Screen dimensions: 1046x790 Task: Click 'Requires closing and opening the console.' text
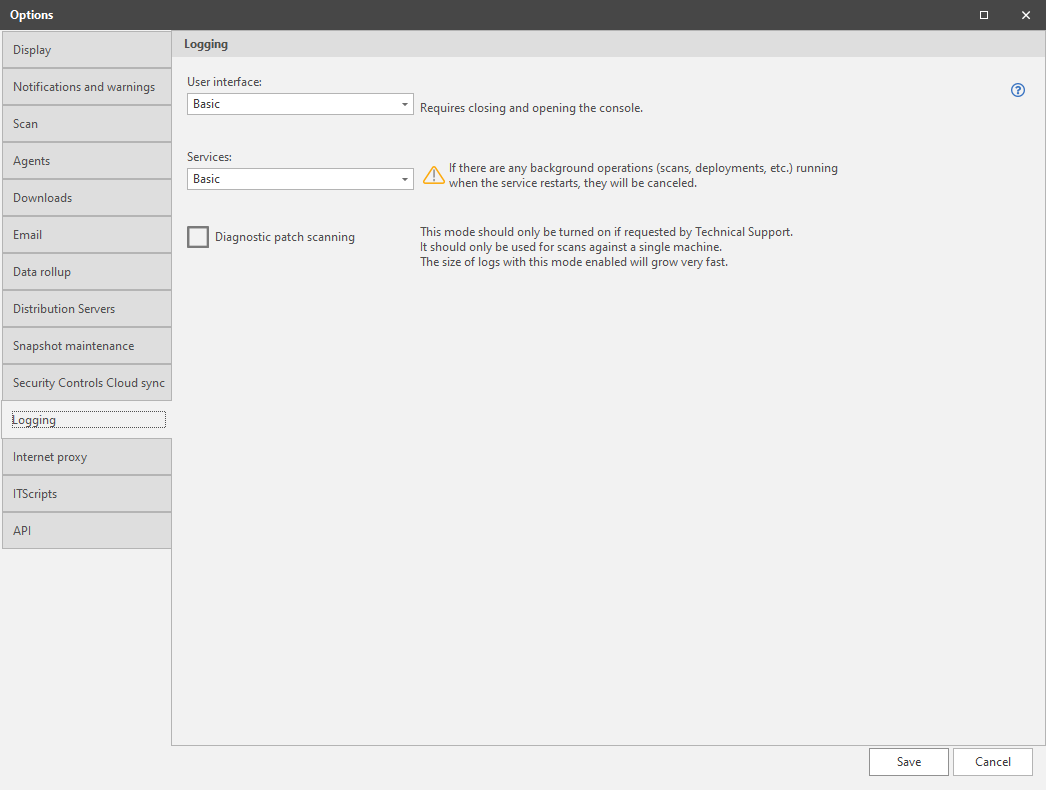(x=531, y=108)
